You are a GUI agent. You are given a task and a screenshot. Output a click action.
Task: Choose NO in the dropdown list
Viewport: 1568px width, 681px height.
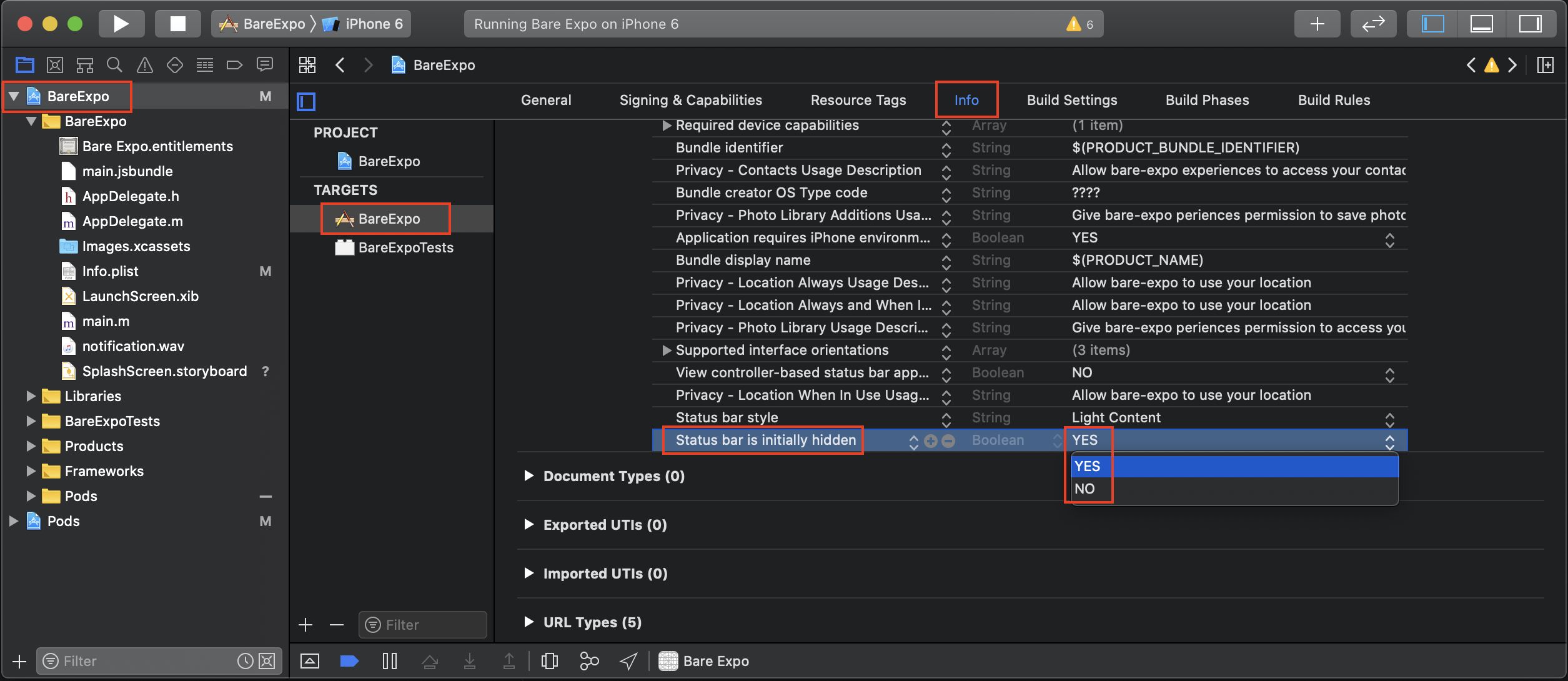1085,489
